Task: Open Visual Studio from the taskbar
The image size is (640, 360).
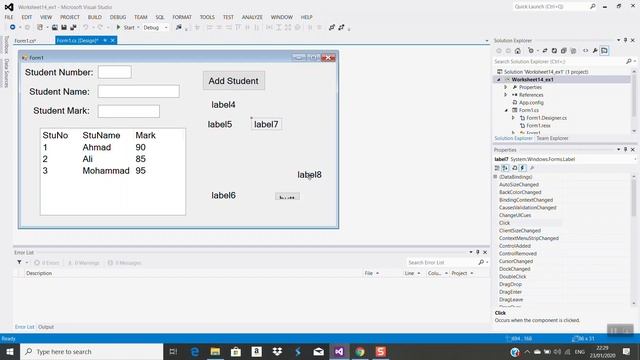Action: [339, 351]
